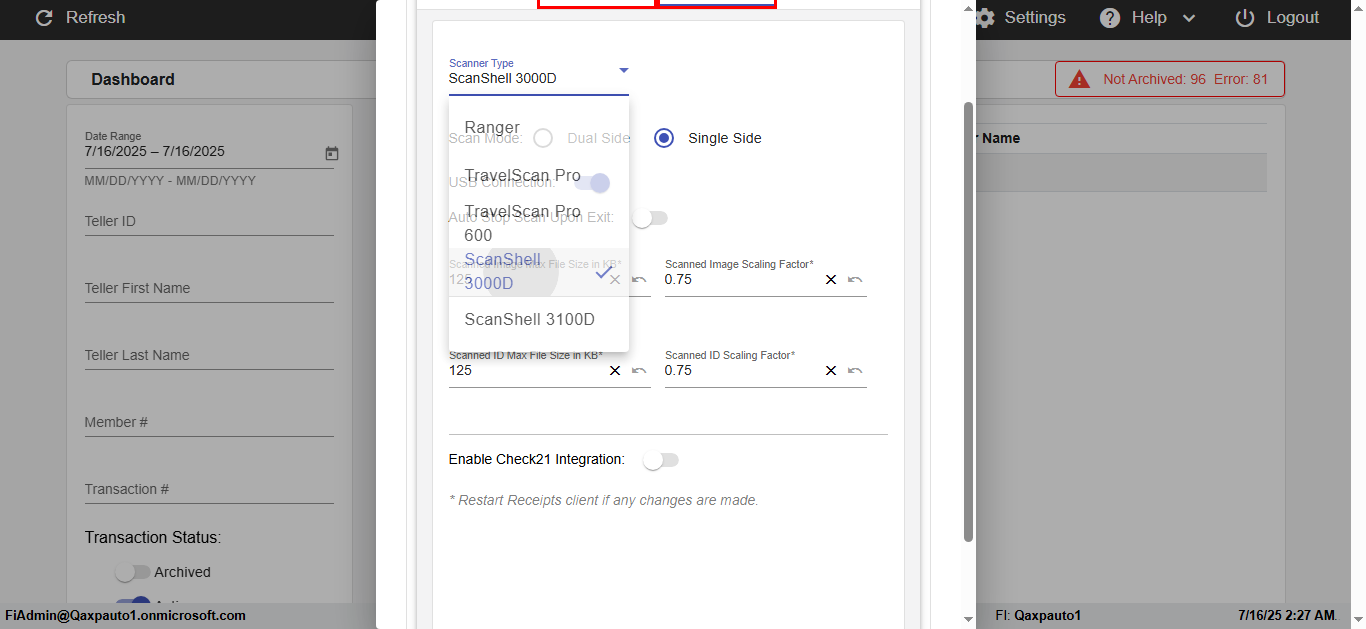The image size is (1366, 629).
Task: Click the red warning triangle alert icon
Action: tap(1079, 79)
